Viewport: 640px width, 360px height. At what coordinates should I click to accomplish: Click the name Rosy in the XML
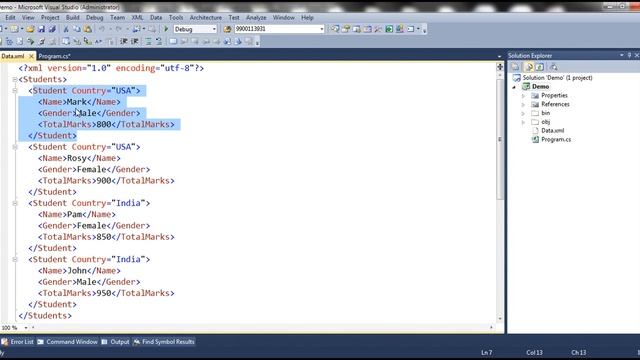tap(77, 158)
